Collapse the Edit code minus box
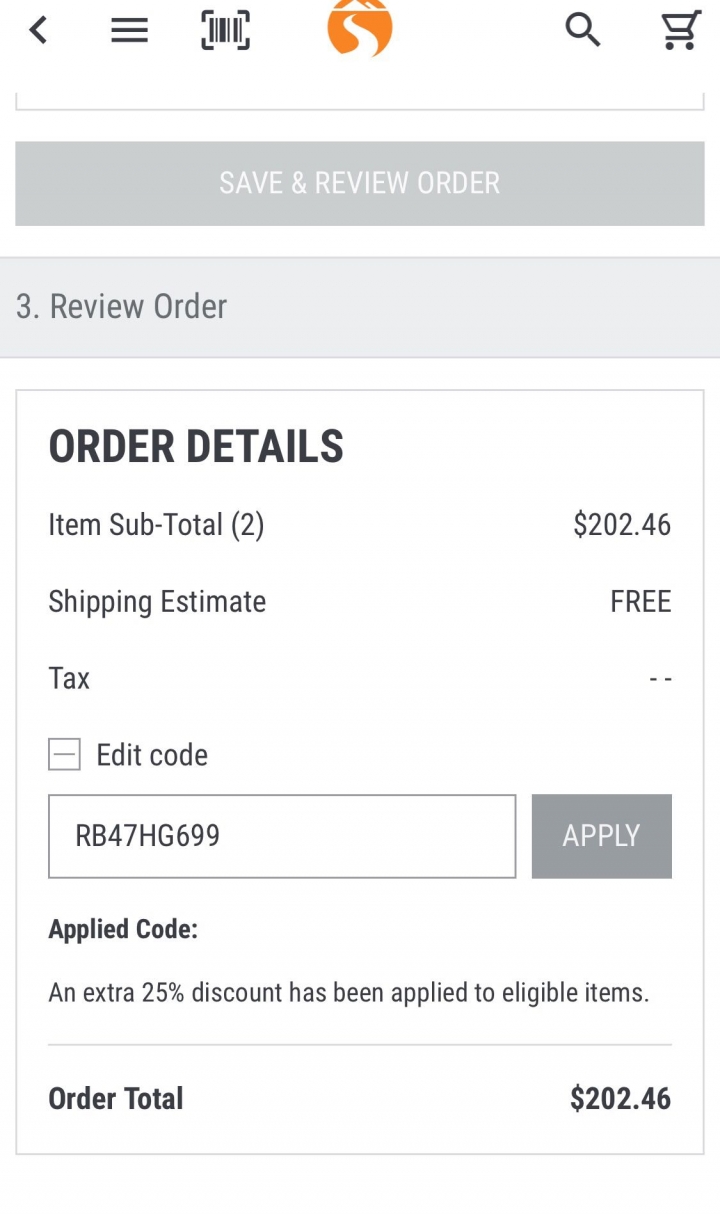720x1214 pixels. point(64,755)
